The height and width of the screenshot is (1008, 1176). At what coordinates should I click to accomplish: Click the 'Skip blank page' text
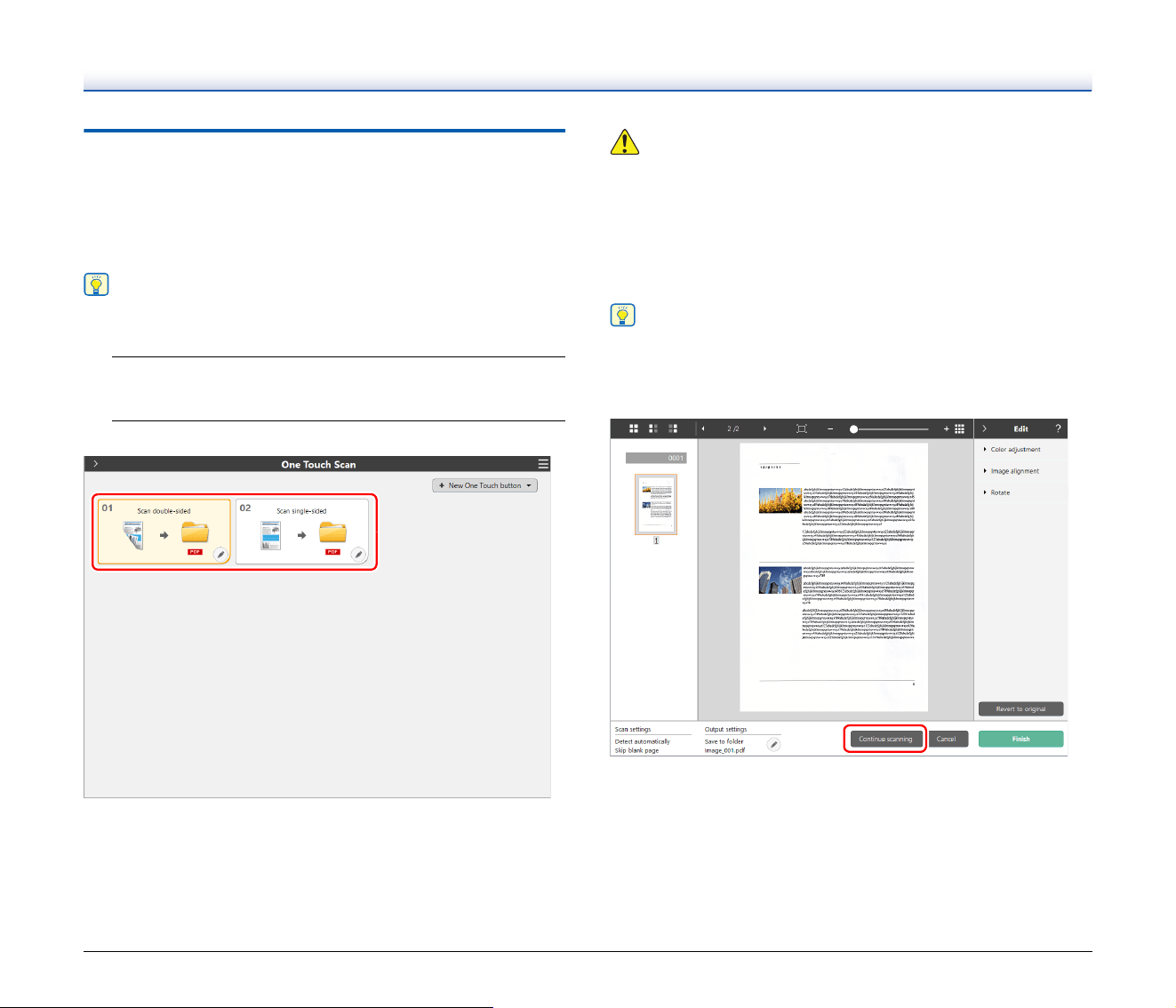tap(637, 750)
